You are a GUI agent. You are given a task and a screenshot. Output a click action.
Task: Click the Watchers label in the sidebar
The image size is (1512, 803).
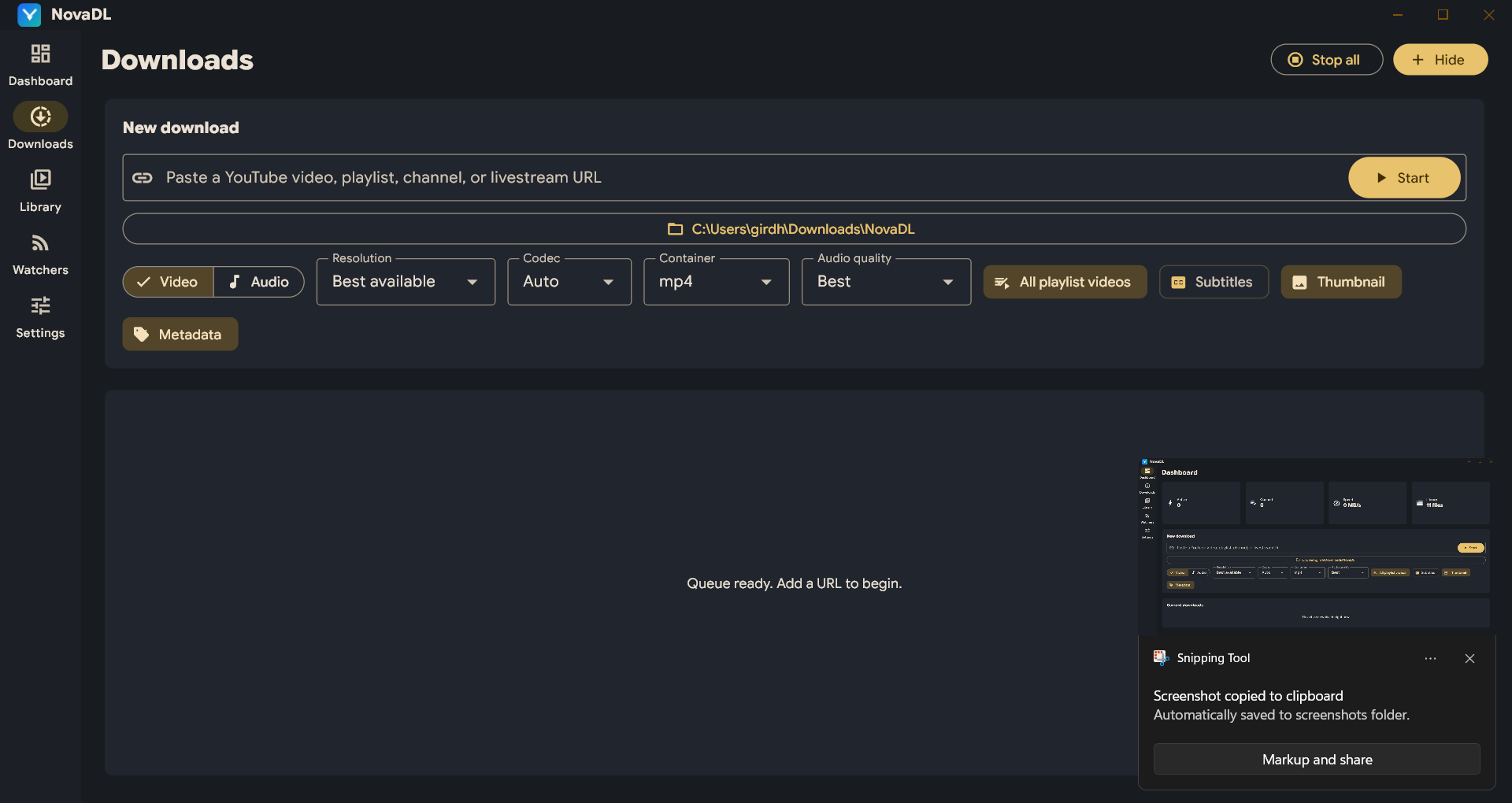pyautogui.click(x=40, y=270)
